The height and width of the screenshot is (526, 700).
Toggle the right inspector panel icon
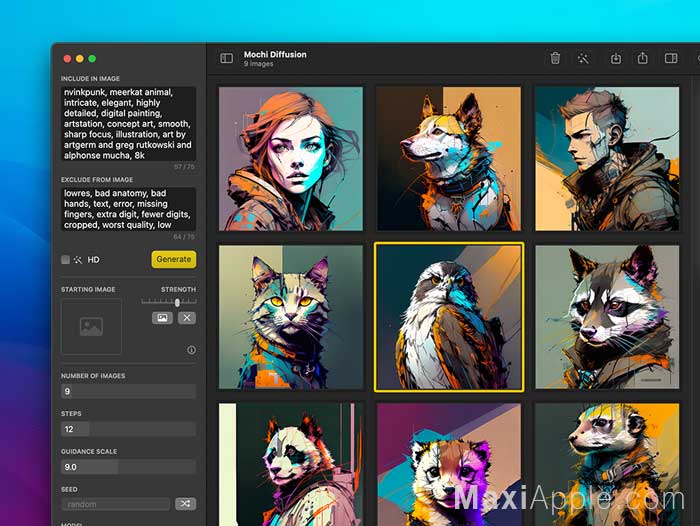(671, 58)
